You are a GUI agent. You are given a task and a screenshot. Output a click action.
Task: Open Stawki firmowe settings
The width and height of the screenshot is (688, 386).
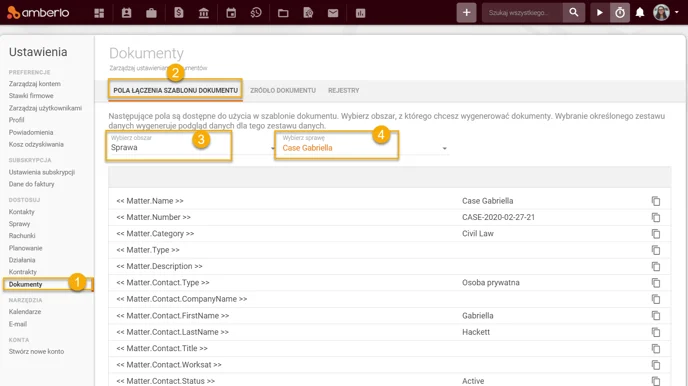[31, 96]
